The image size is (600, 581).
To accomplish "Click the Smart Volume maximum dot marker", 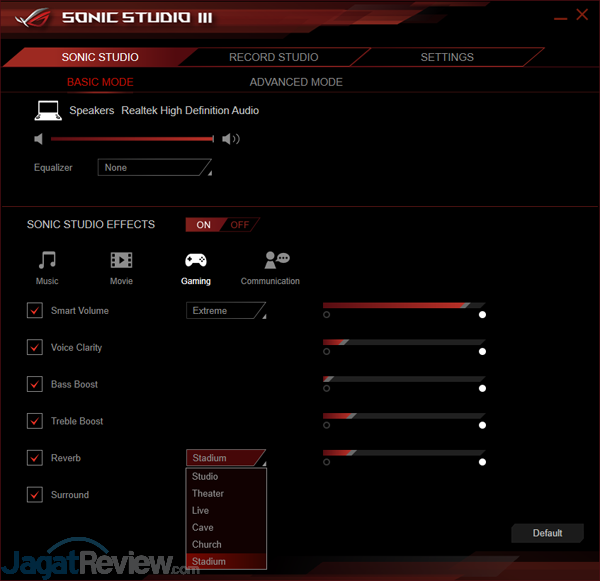I will click(482, 315).
